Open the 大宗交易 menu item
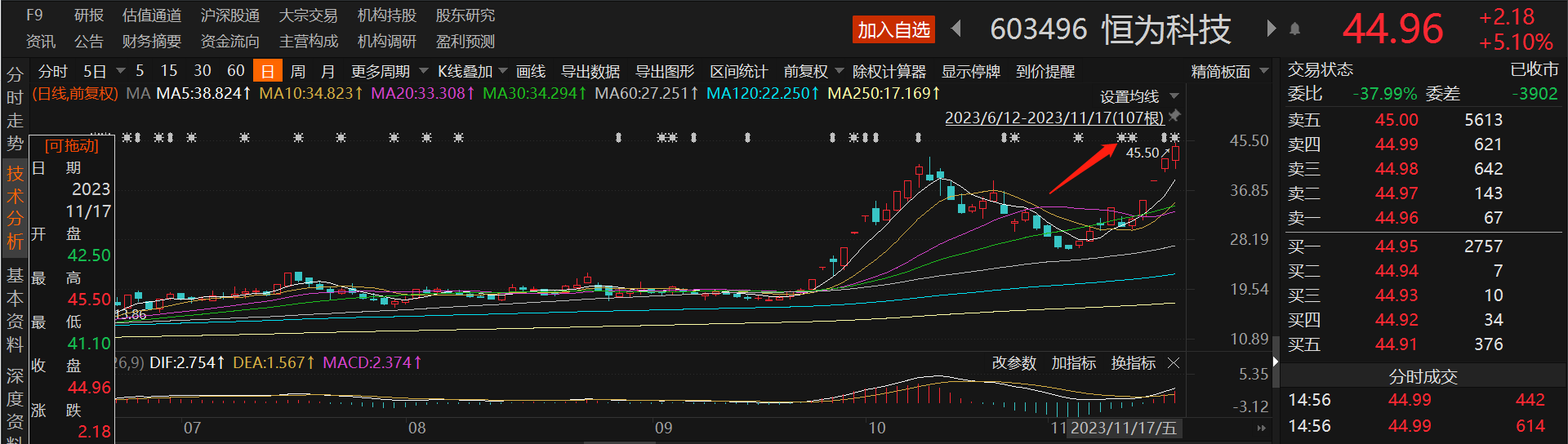Image resolution: width=1568 pixels, height=444 pixels. (309, 16)
